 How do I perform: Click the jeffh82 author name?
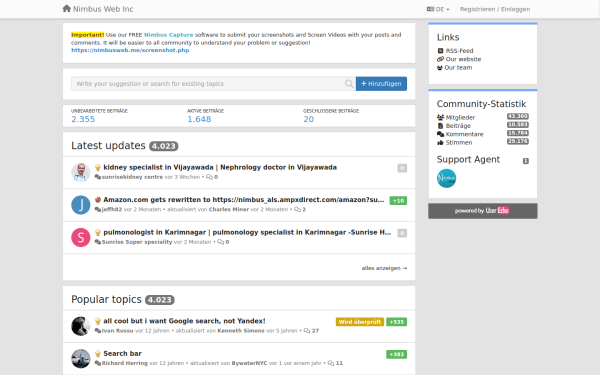click(x=111, y=210)
